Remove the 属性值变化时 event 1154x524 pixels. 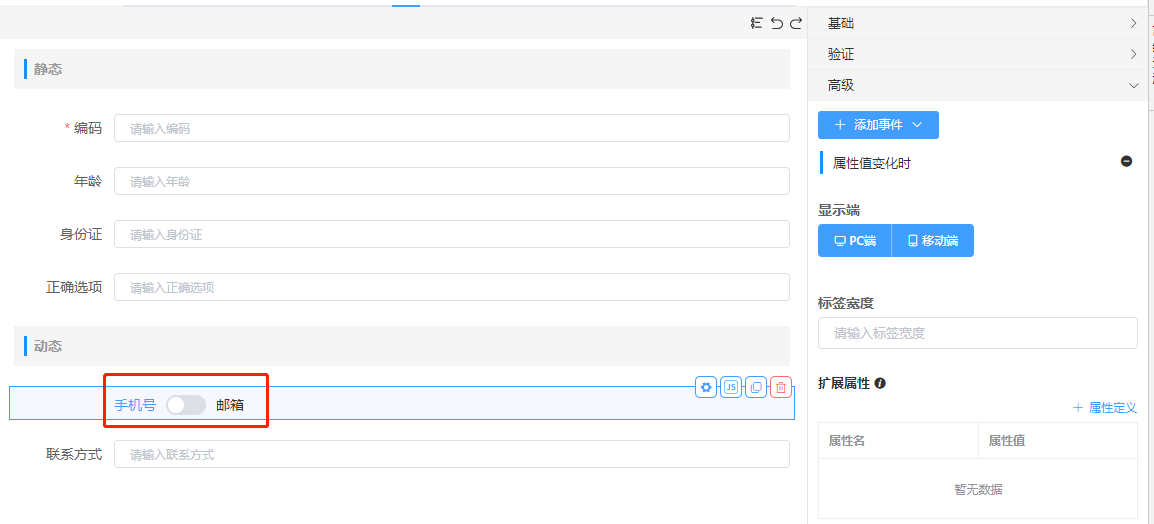click(1126, 161)
